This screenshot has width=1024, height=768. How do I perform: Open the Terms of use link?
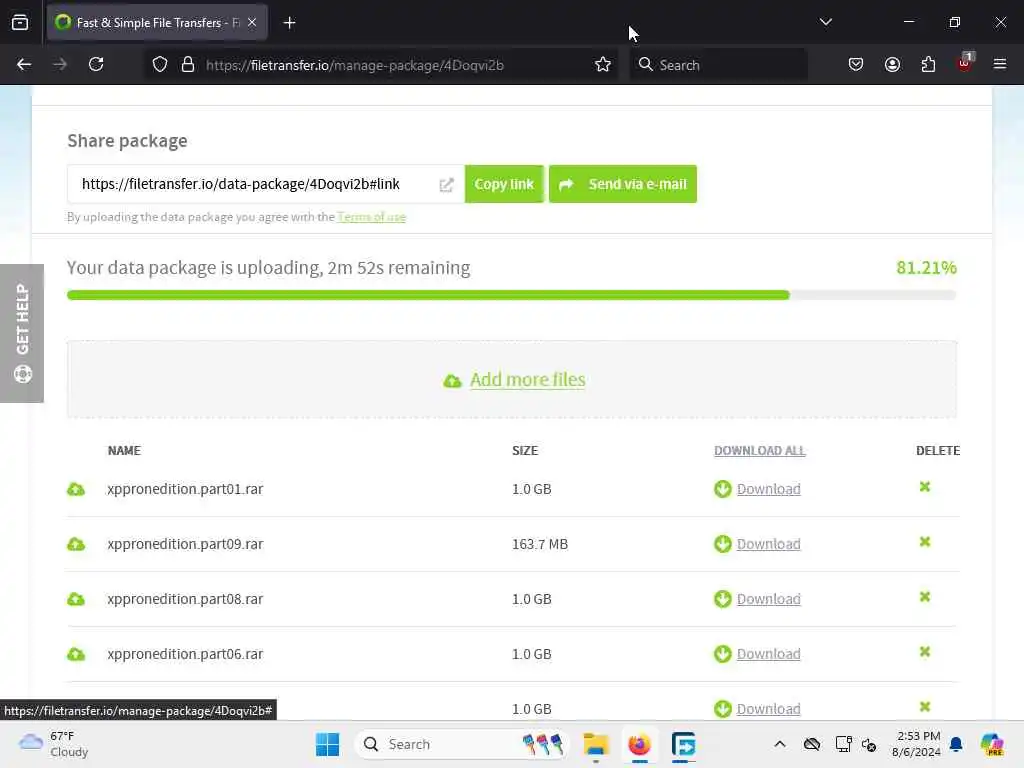[x=372, y=217]
